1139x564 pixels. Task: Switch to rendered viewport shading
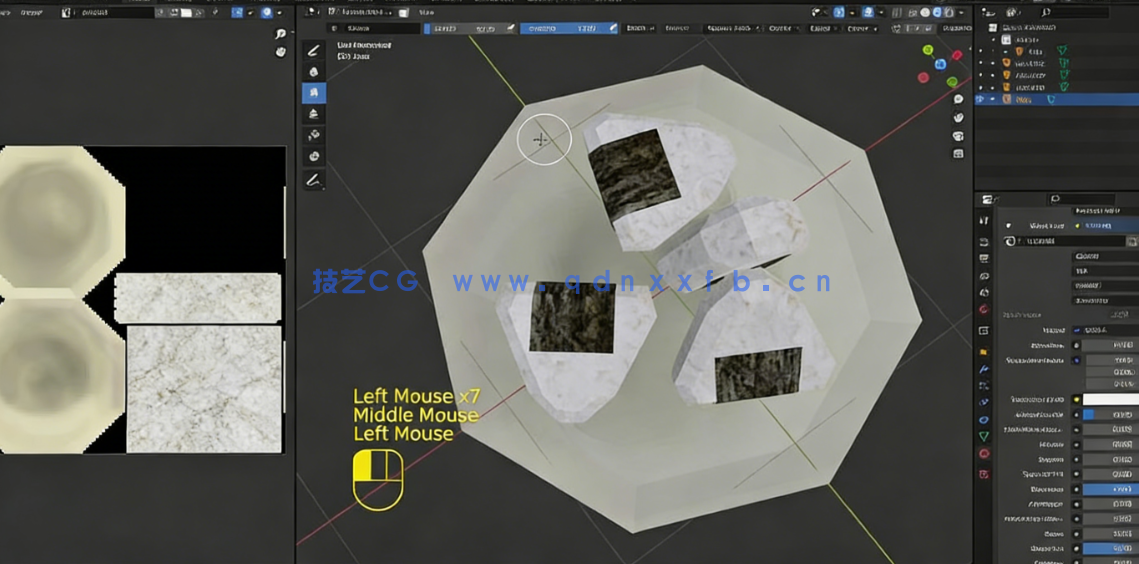[949, 12]
